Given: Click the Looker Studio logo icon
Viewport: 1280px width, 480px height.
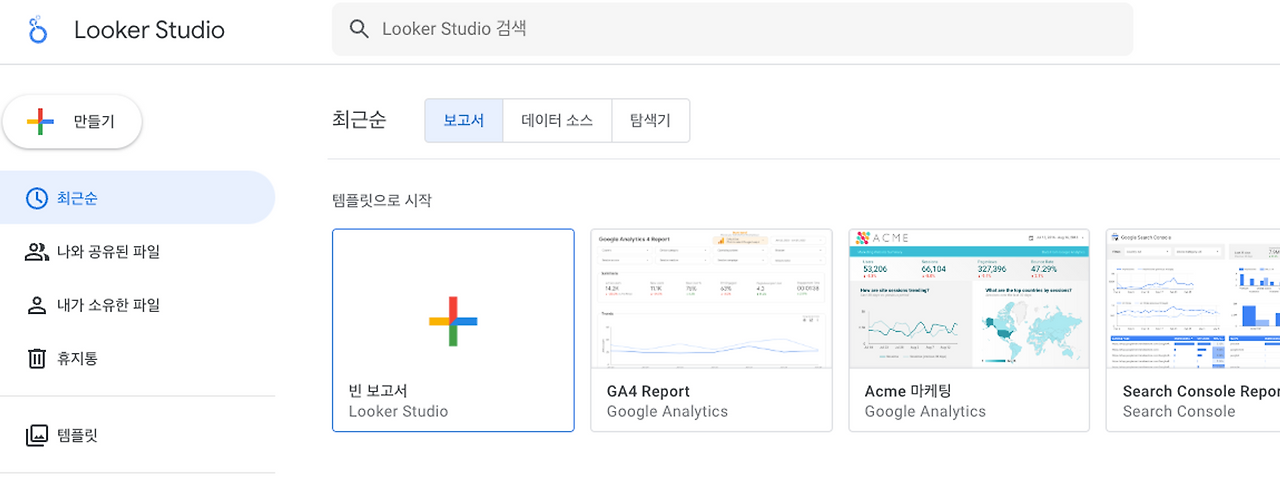Looking at the screenshot, I should tap(38, 30).
